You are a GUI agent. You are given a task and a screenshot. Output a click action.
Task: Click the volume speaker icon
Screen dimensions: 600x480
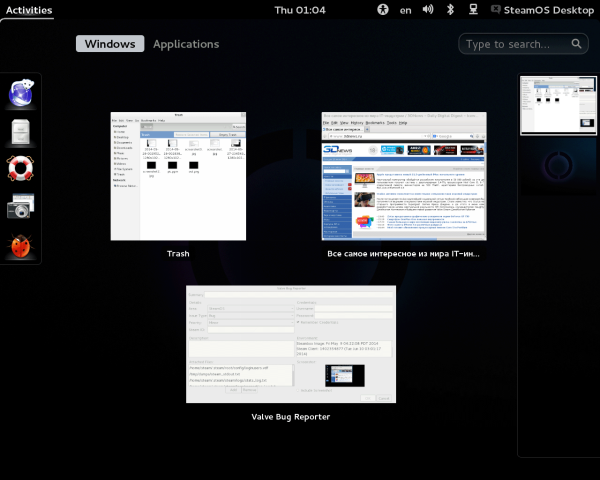(x=428, y=9)
